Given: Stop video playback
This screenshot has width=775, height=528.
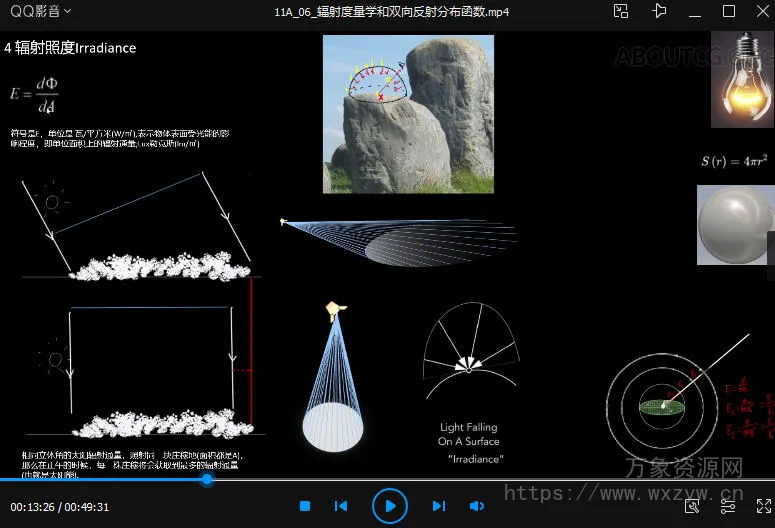Looking at the screenshot, I should click(305, 507).
